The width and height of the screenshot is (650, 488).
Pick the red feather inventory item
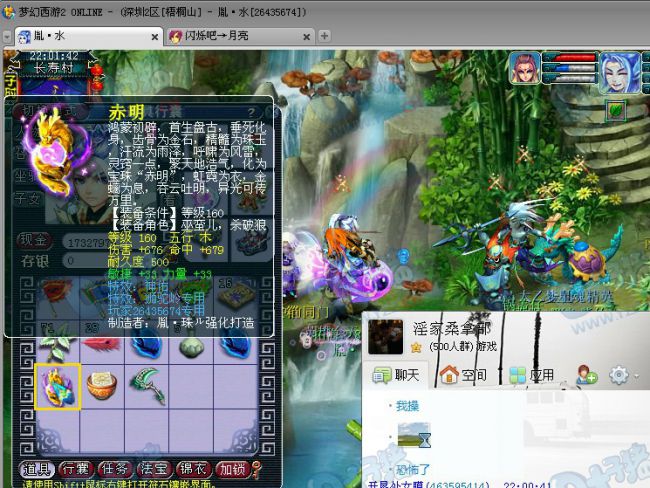pyautogui.click(x=102, y=345)
